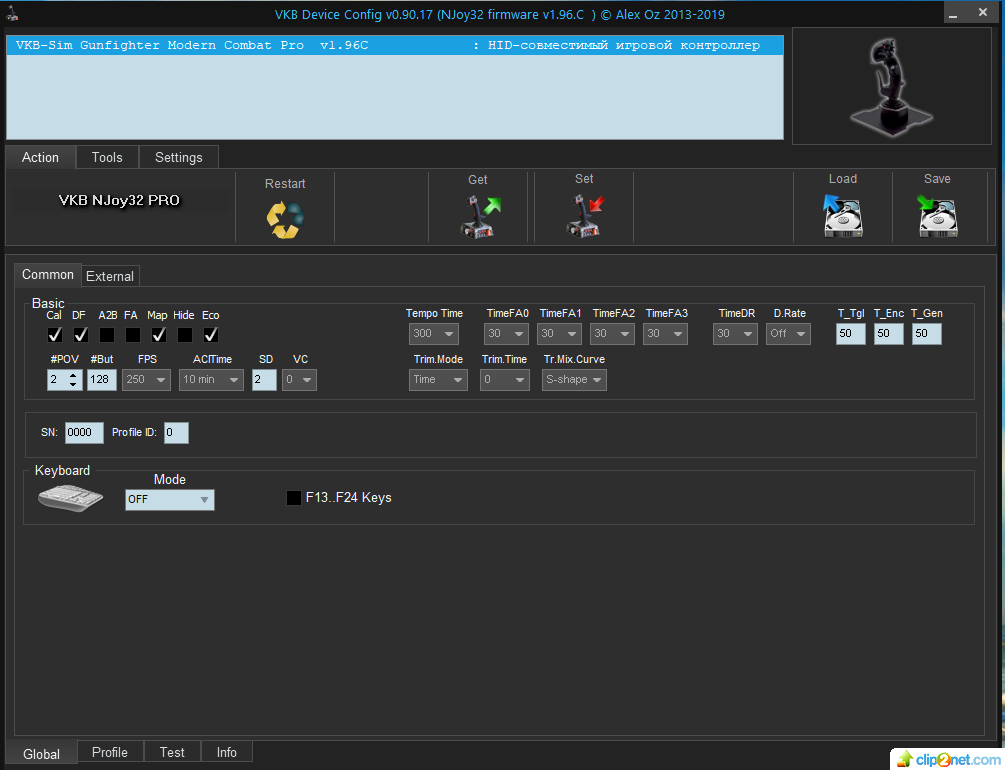1005x770 pixels.
Task: Switch to the Action tab
Action: pyautogui.click(x=40, y=157)
